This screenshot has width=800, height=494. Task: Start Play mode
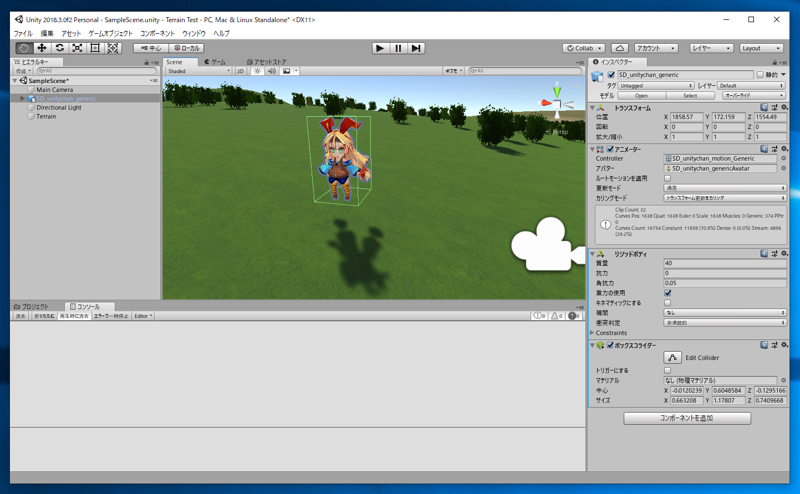click(x=380, y=48)
